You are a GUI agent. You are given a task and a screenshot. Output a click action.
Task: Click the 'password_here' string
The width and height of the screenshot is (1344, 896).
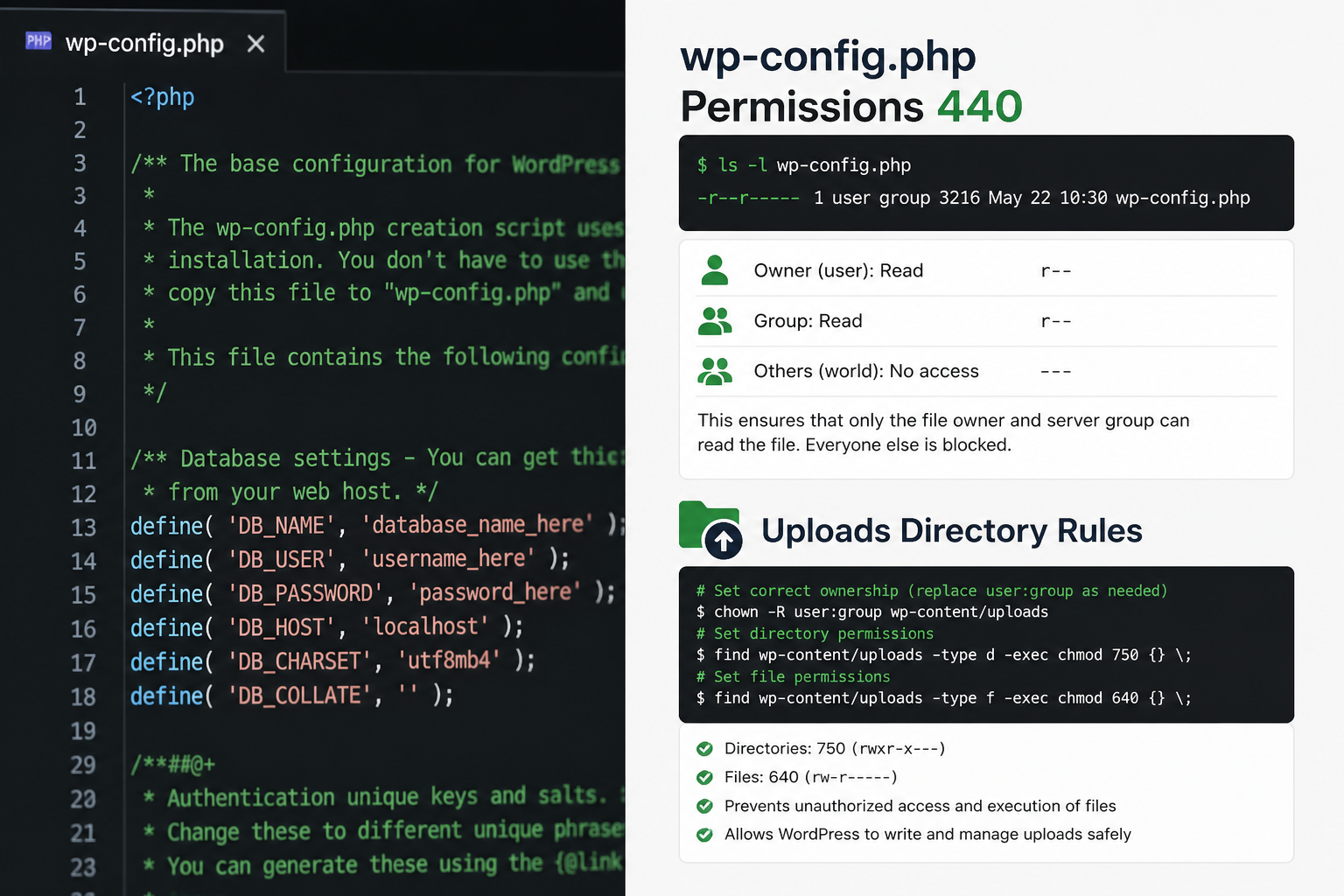tap(495, 592)
